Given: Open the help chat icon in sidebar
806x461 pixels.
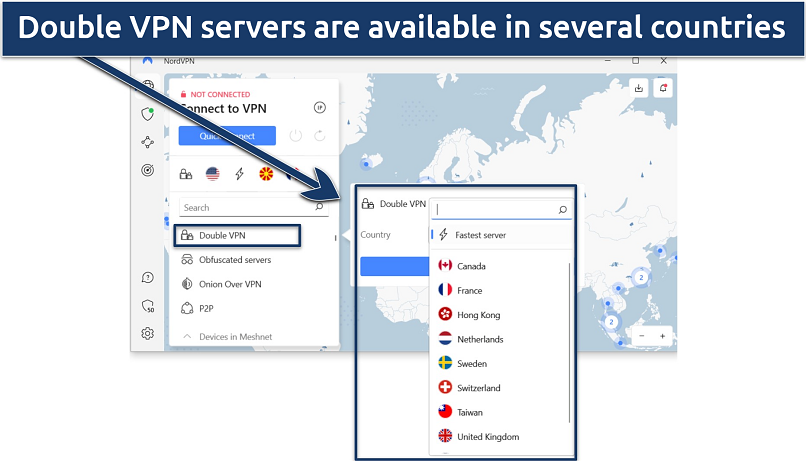Looking at the screenshot, I should click(148, 278).
